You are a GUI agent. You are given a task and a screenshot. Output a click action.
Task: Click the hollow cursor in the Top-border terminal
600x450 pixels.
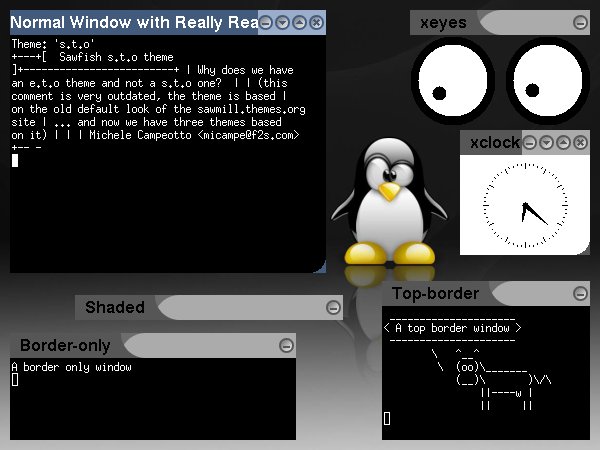(x=387, y=419)
